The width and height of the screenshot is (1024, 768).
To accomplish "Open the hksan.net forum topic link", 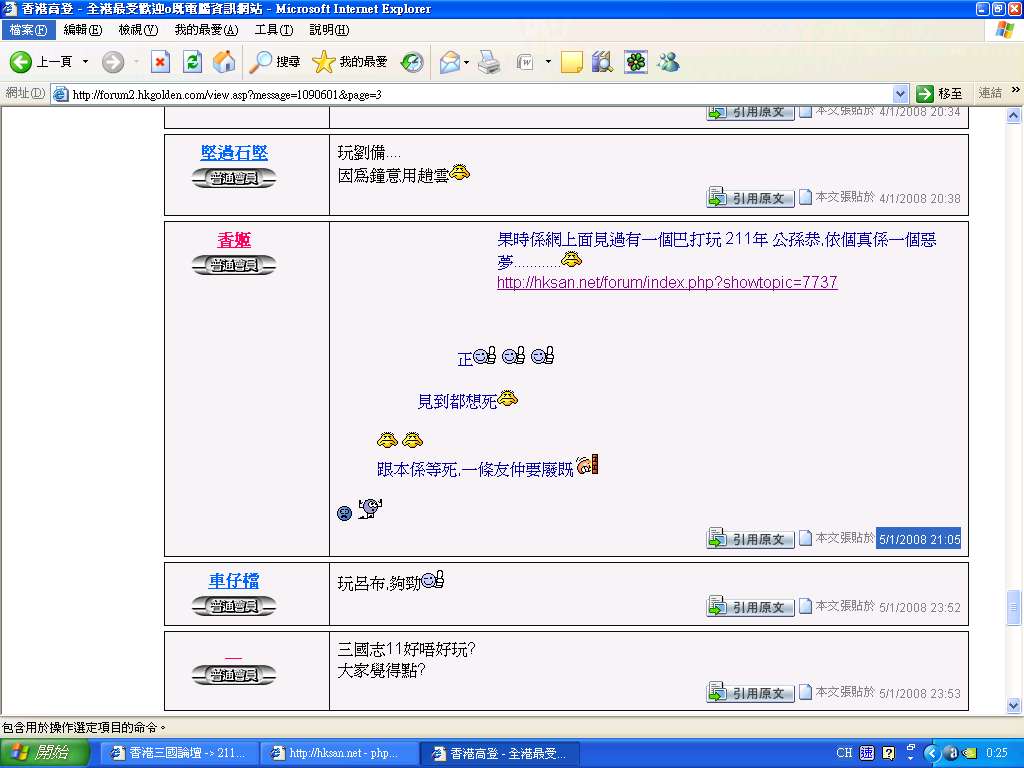I will (x=667, y=283).
